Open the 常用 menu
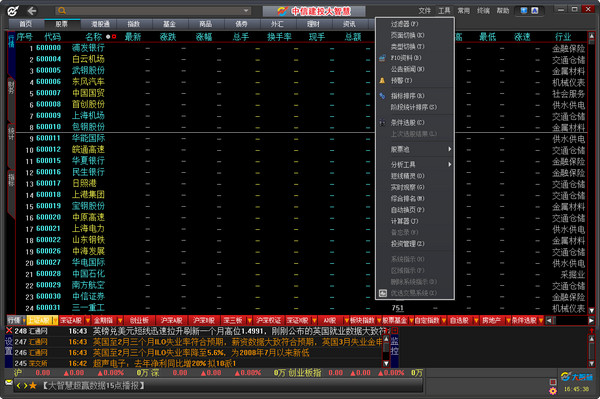The image size is (600, 399). tap(463, 11)
